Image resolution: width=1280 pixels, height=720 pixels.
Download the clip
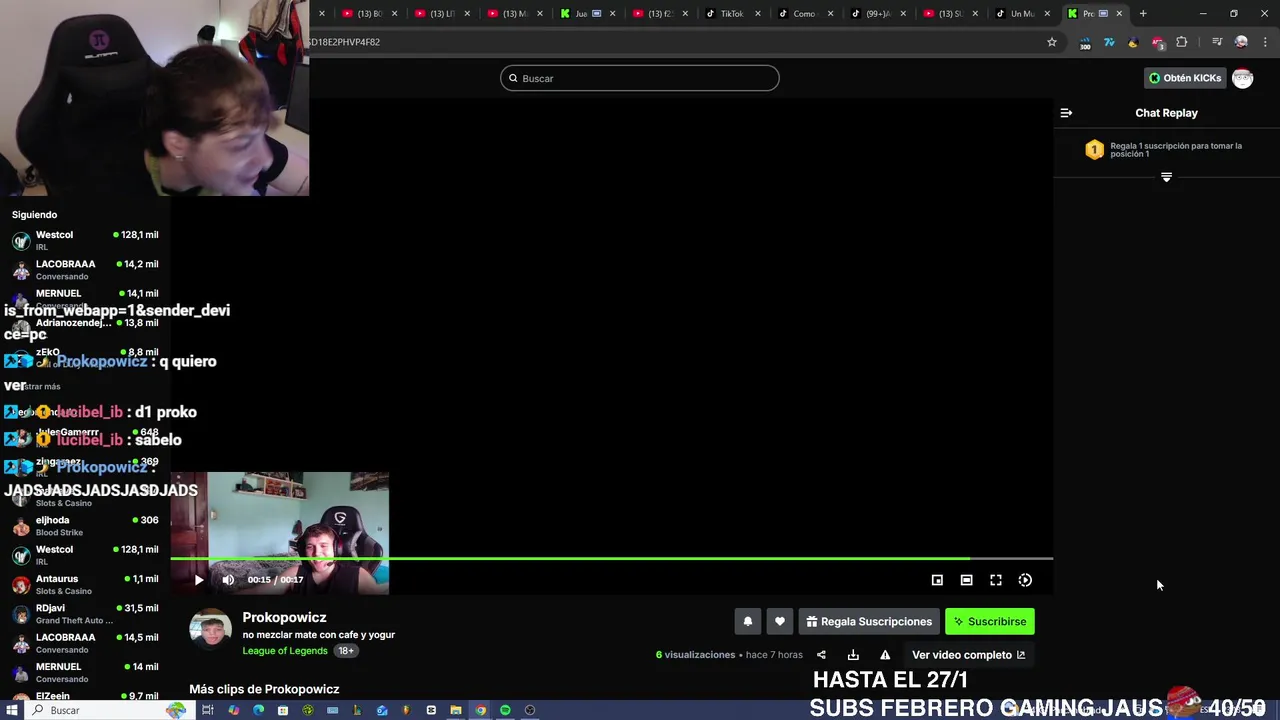tap(853, 655)
